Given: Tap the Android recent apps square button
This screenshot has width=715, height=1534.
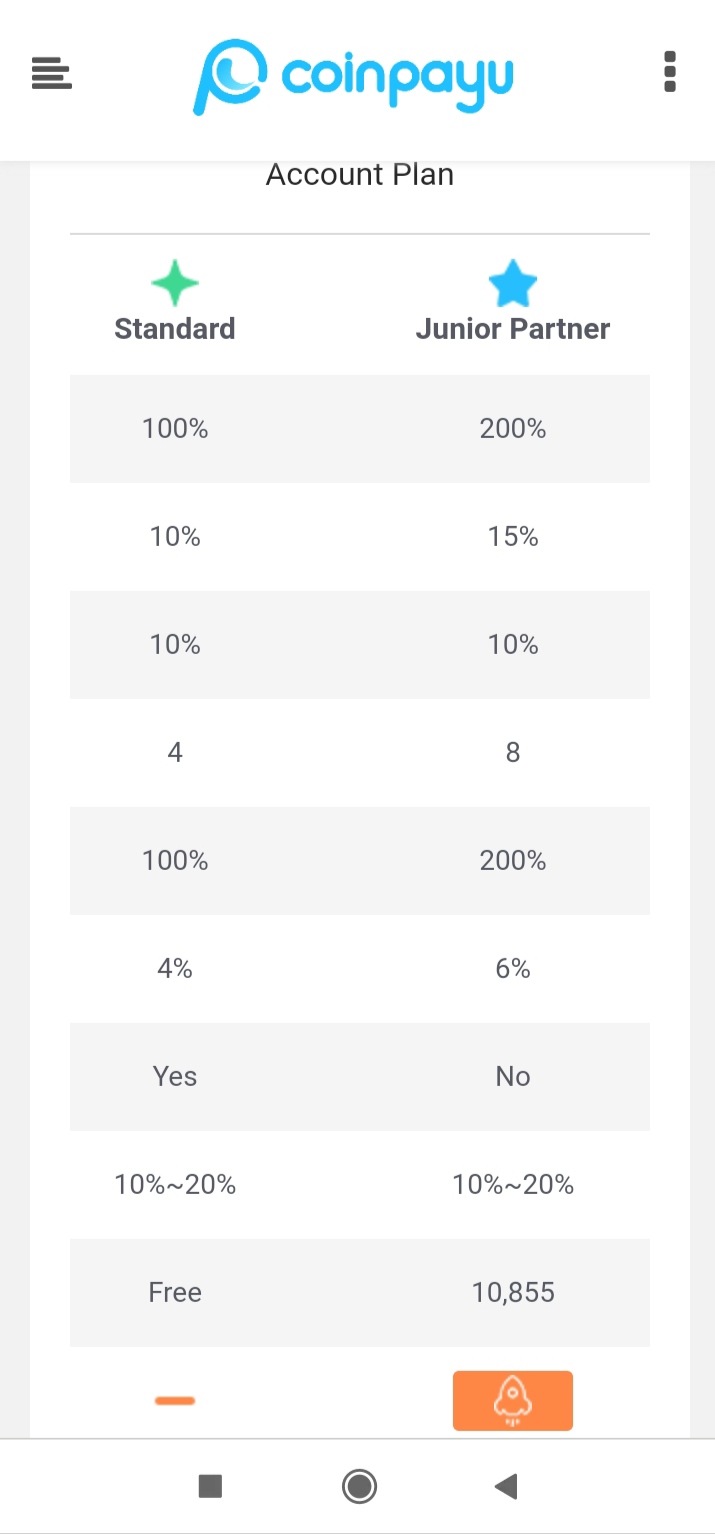Looking at the screenshot, I should pyautogui.click(x=210, y=1486).
